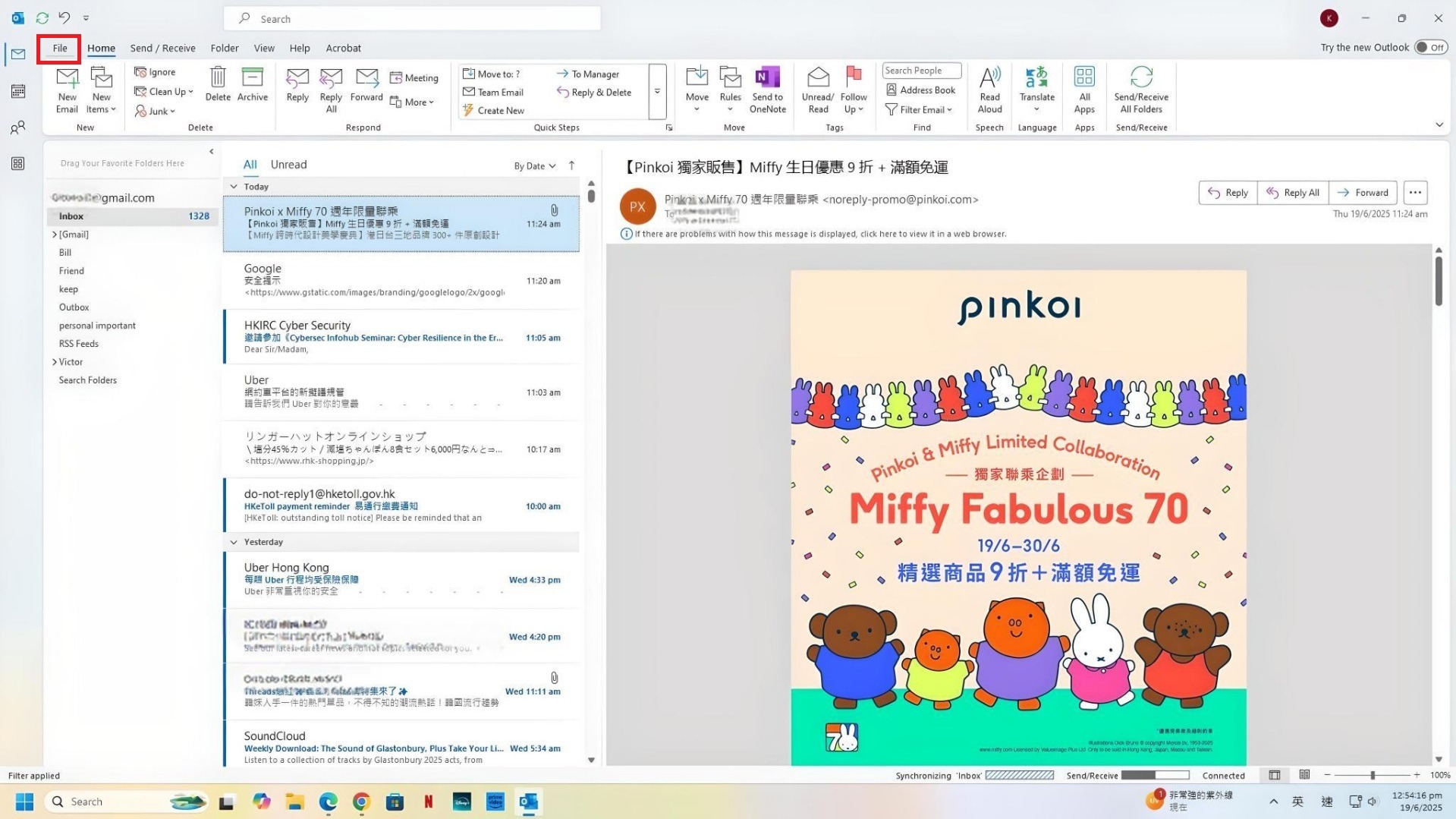Switch to Reading view in status bar

pyautogui.click(x=1304, y=775)
